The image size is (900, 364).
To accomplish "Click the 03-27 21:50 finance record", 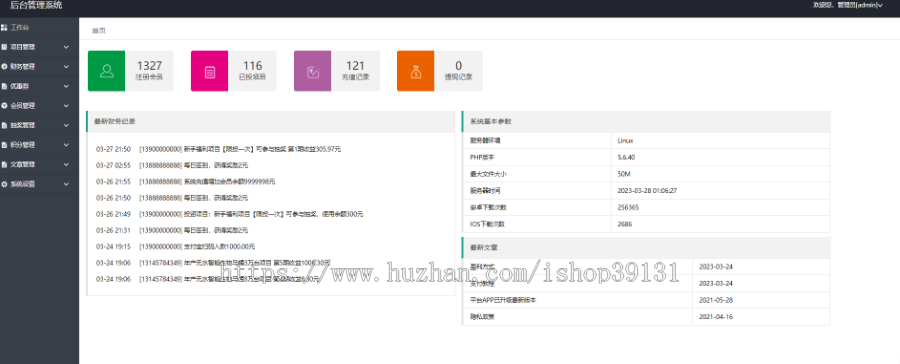I will tap(219, 149).
